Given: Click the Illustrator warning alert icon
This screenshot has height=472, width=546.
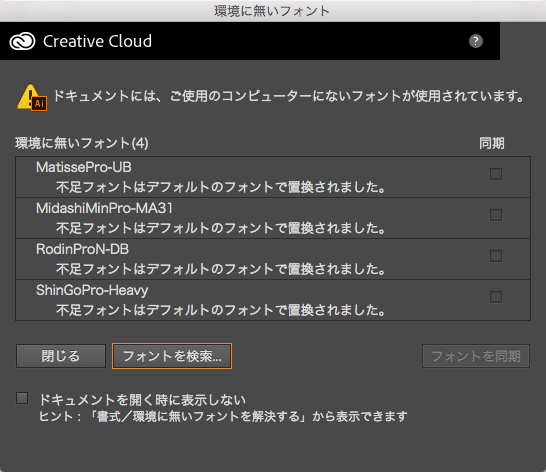Looking at the screenshot, I should pyautogui.click(x=32, y=98).
